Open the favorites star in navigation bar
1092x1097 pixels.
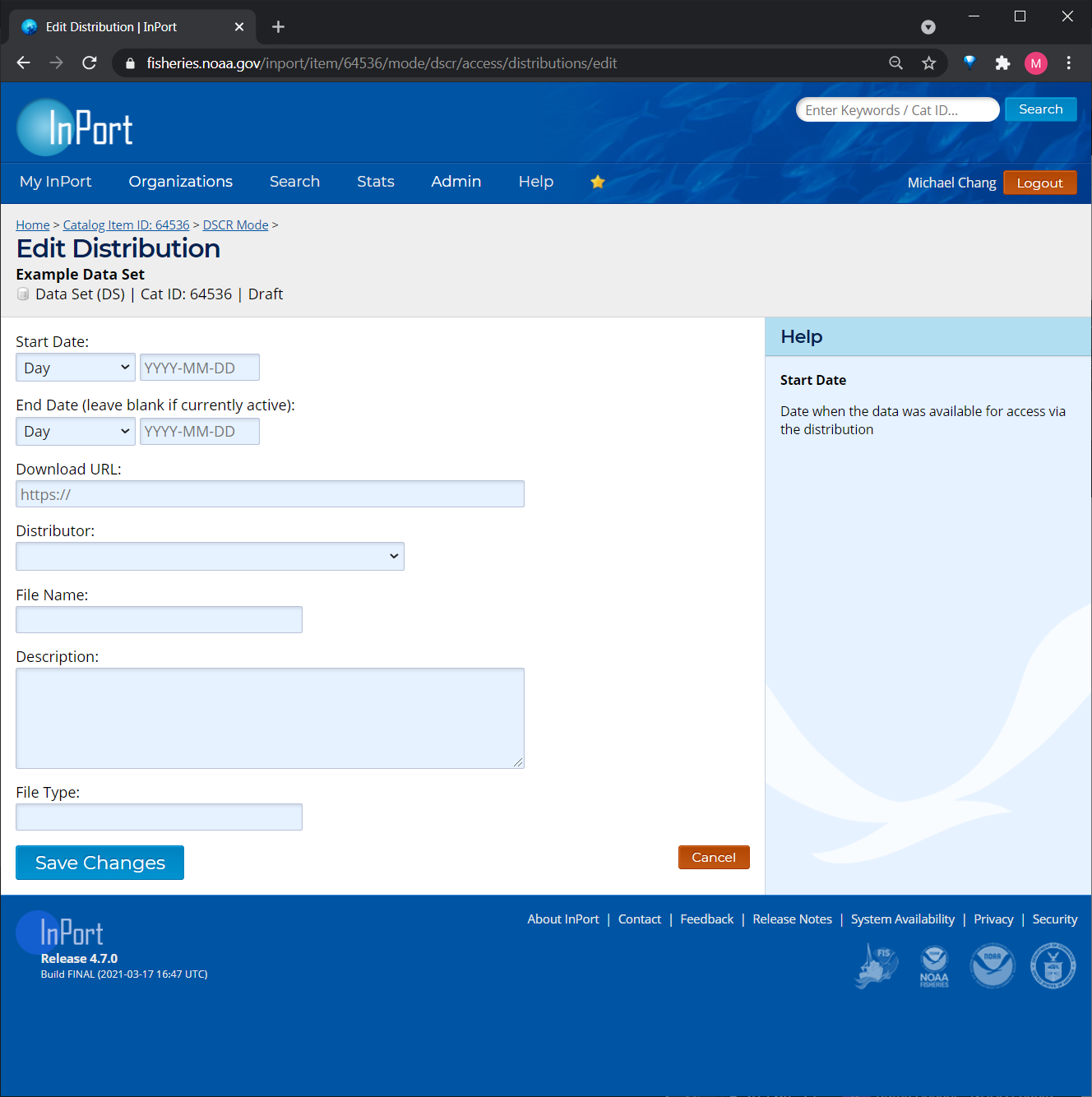(x=598, y=182)
